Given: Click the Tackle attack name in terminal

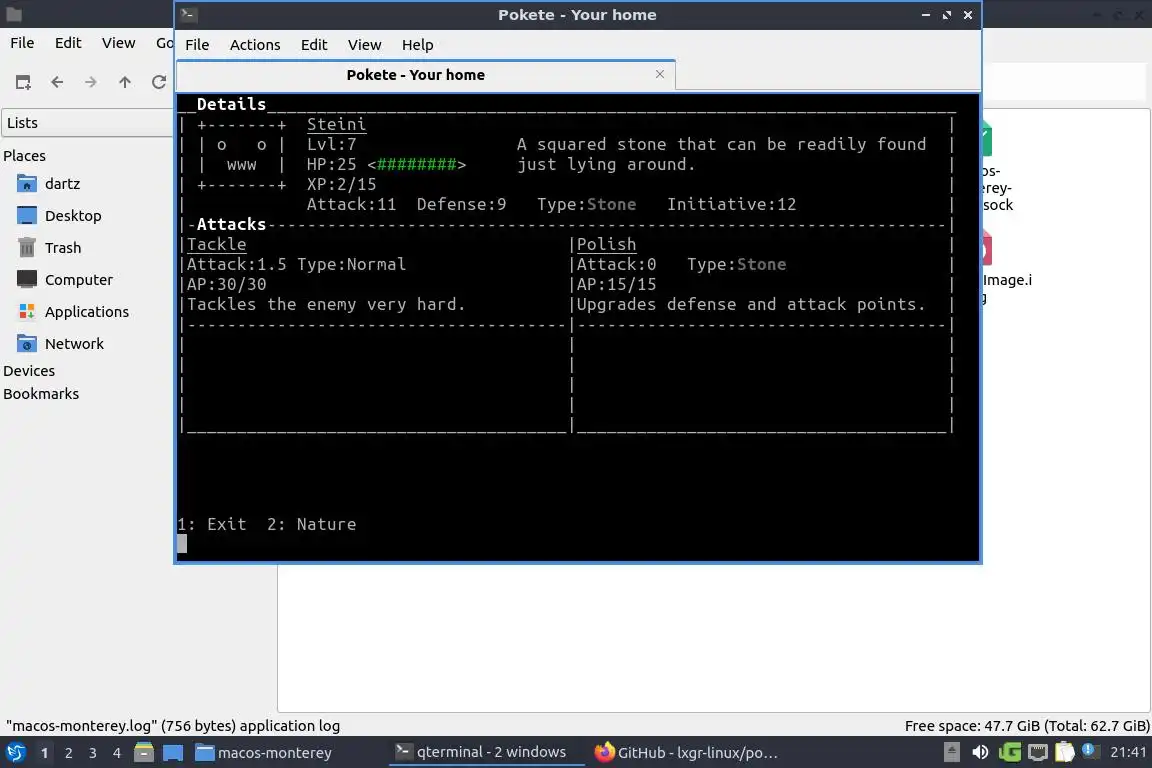Looking at the screenshot, I should coord(217,245).
